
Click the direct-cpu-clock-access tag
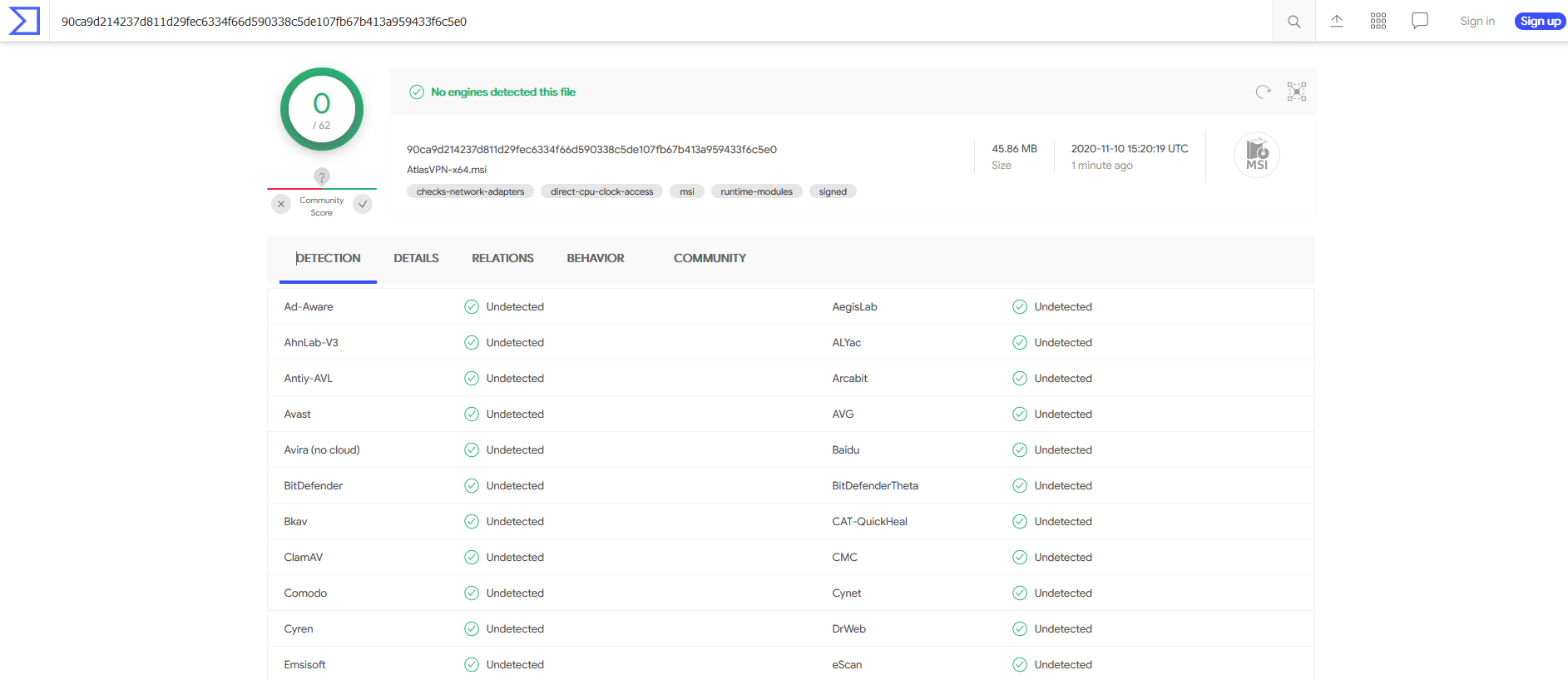click(x=602, y=191)
